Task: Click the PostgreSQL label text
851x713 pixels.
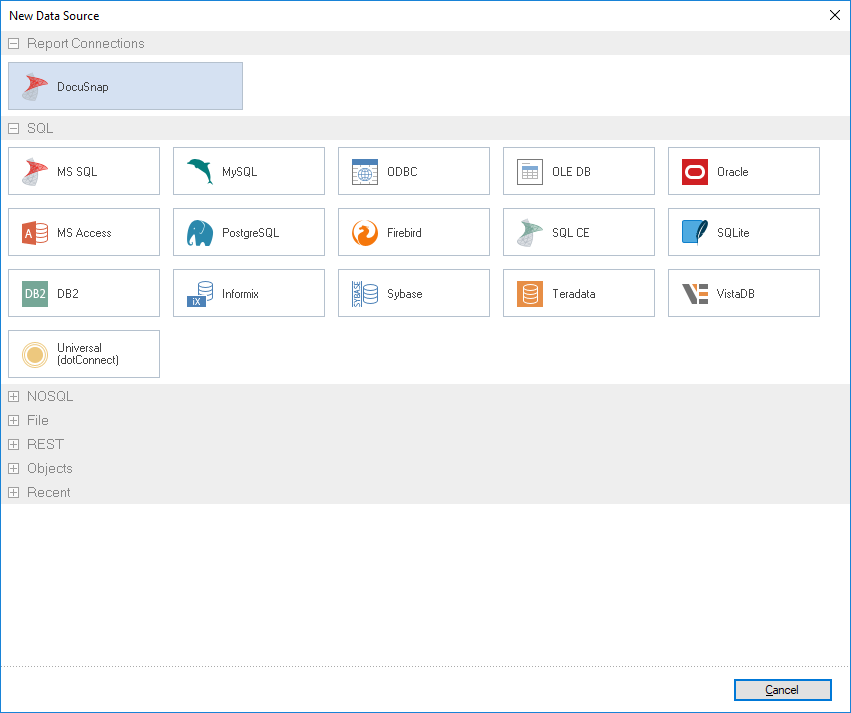Action: point(250,233)
